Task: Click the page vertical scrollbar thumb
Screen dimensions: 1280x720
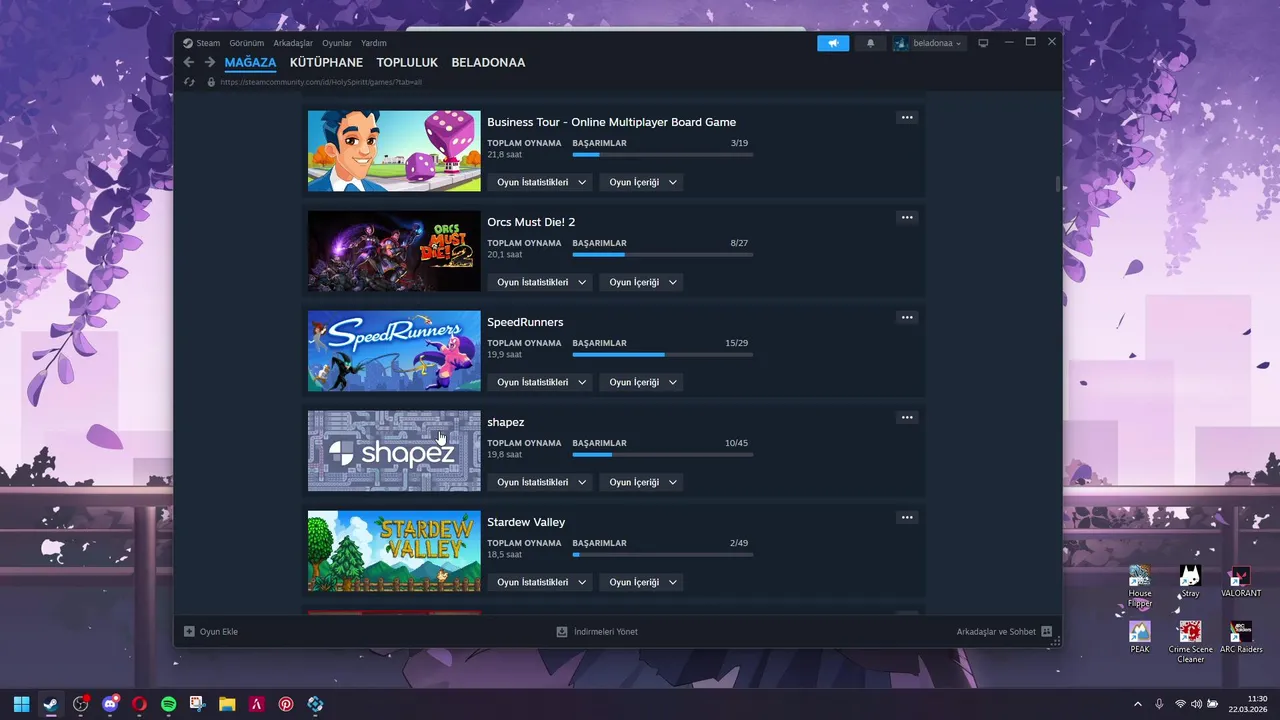Action: [x=1057, y=184]
